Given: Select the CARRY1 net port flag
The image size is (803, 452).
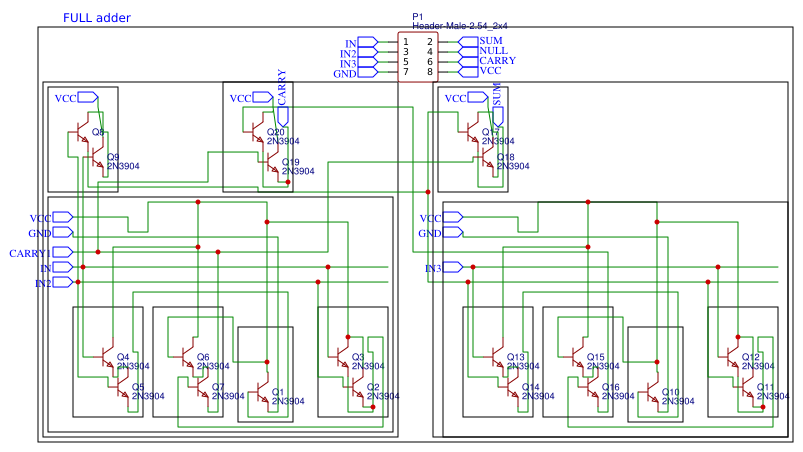Looking at the screenshot, I should [63, 252].
